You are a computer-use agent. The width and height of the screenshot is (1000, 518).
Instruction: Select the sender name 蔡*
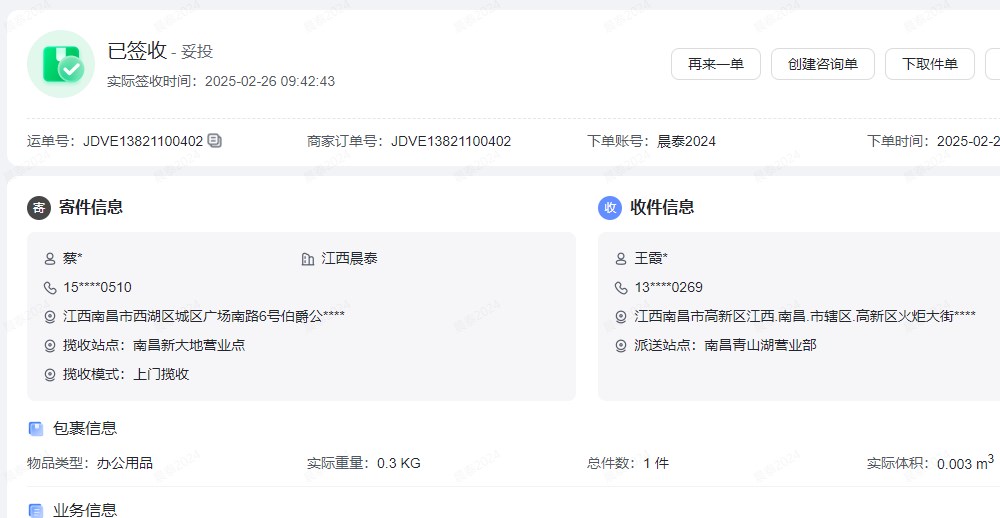[x=73, y=258]
